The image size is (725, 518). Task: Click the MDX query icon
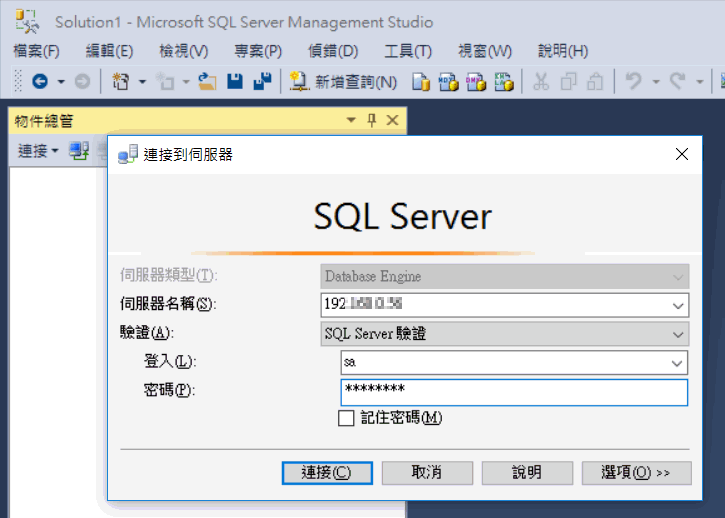click(x=449, y=82)
